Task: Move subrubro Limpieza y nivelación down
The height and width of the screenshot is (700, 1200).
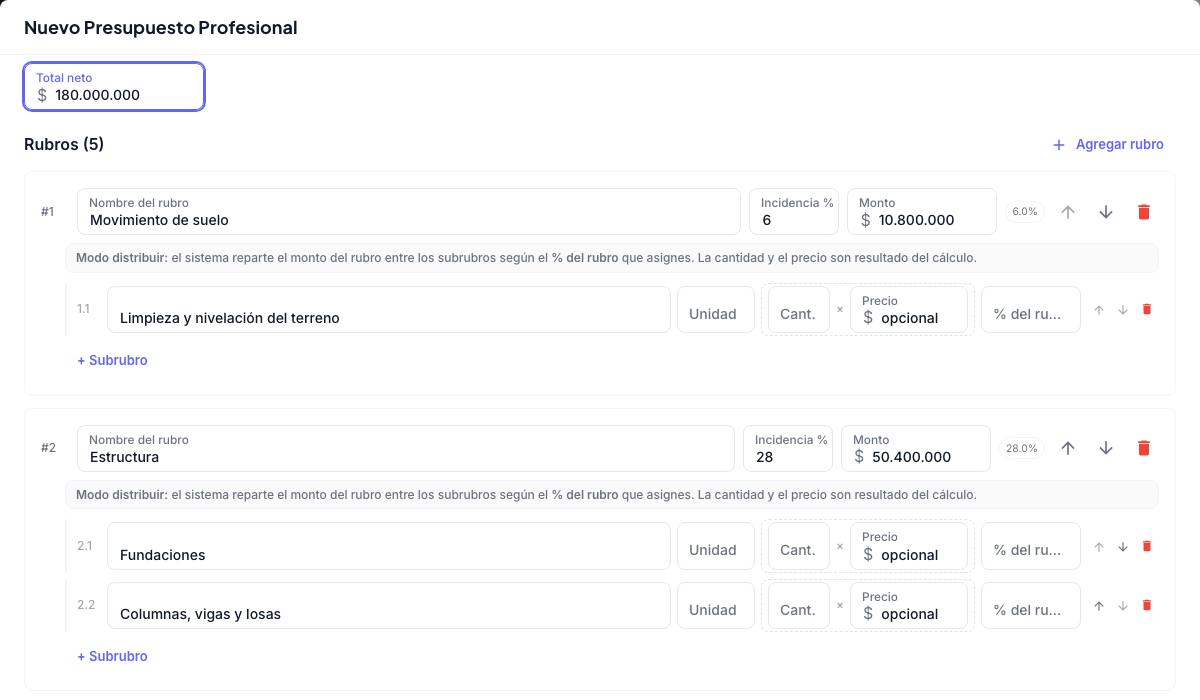Action: [x=1123, y=310]
